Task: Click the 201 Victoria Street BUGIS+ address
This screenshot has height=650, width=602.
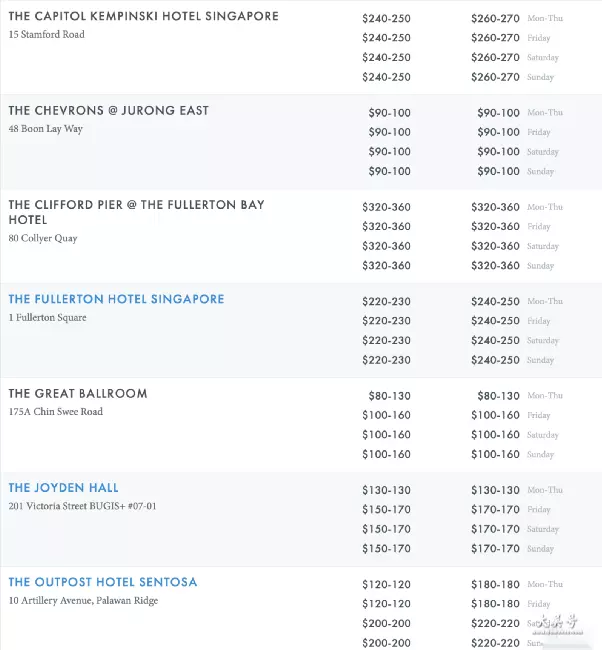Action: click(x=83, y=506)
